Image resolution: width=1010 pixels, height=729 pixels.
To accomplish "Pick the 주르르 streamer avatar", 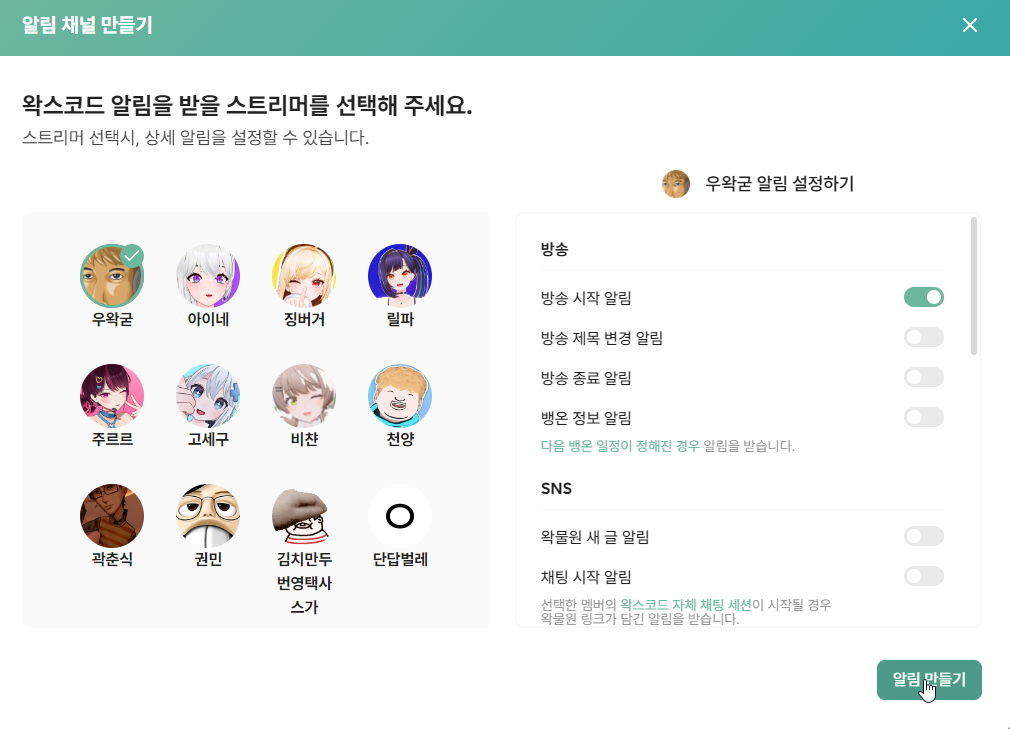I will click(x=112, y=395).
